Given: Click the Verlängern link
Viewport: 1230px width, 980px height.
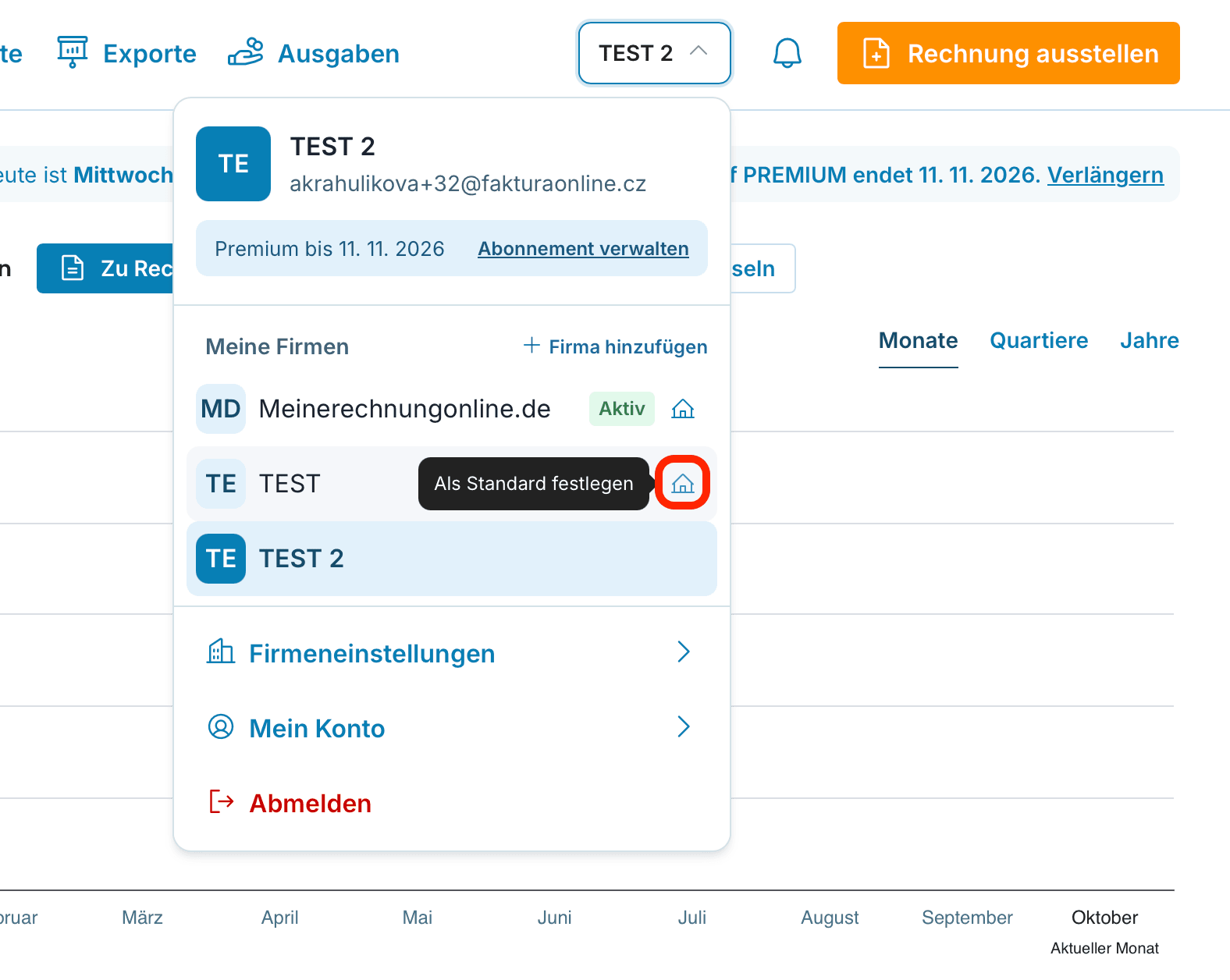Looking at the screenshot, I should pyautogui.click(x=1105, y=175).
